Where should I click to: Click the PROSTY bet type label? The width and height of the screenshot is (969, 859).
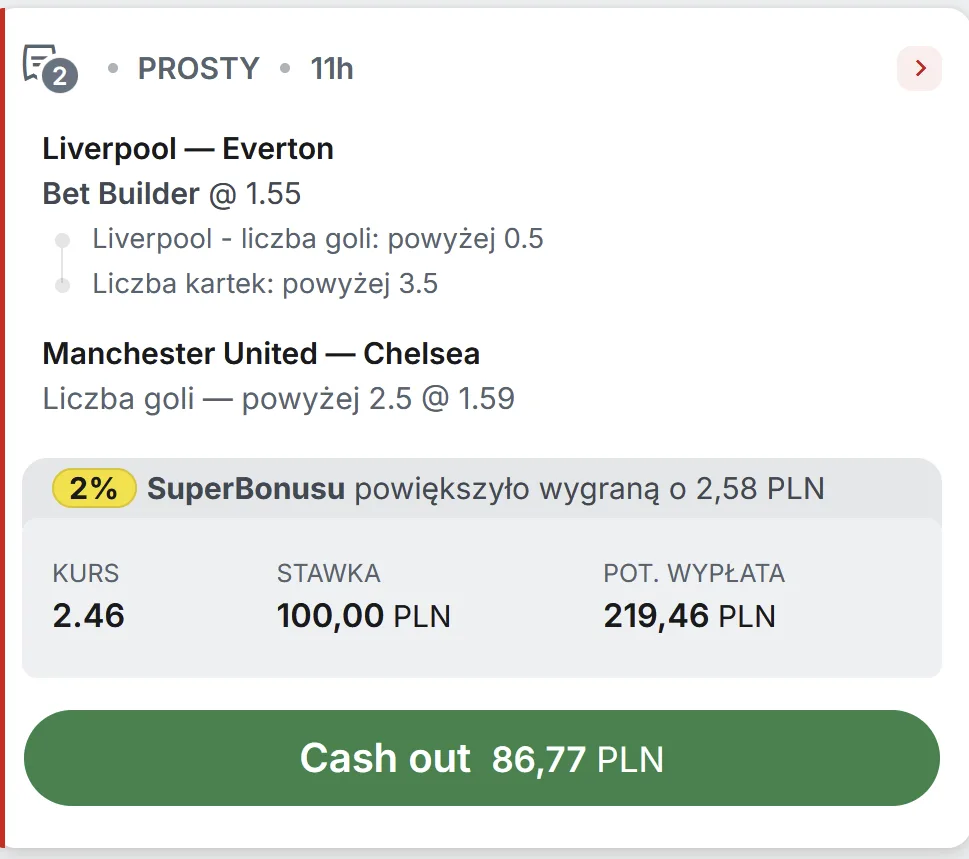coord(198,69)
